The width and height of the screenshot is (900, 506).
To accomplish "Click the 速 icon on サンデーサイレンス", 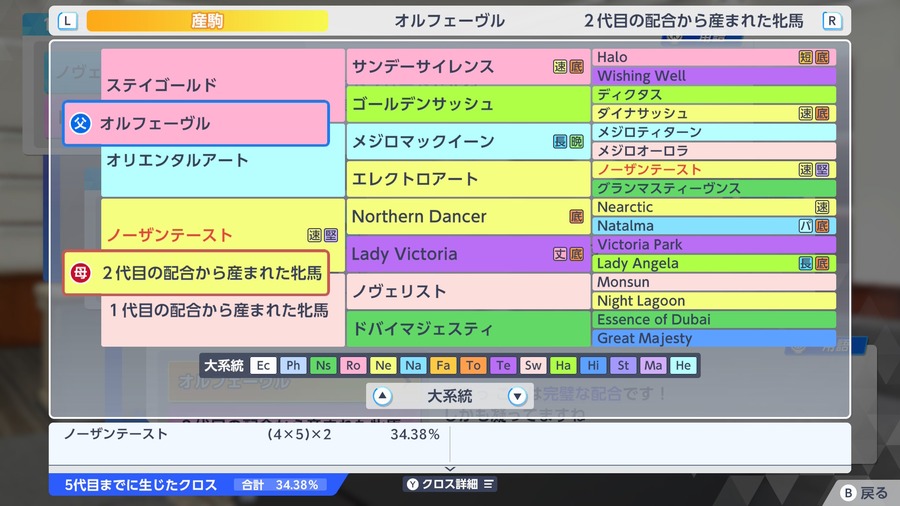I will 560,67.
